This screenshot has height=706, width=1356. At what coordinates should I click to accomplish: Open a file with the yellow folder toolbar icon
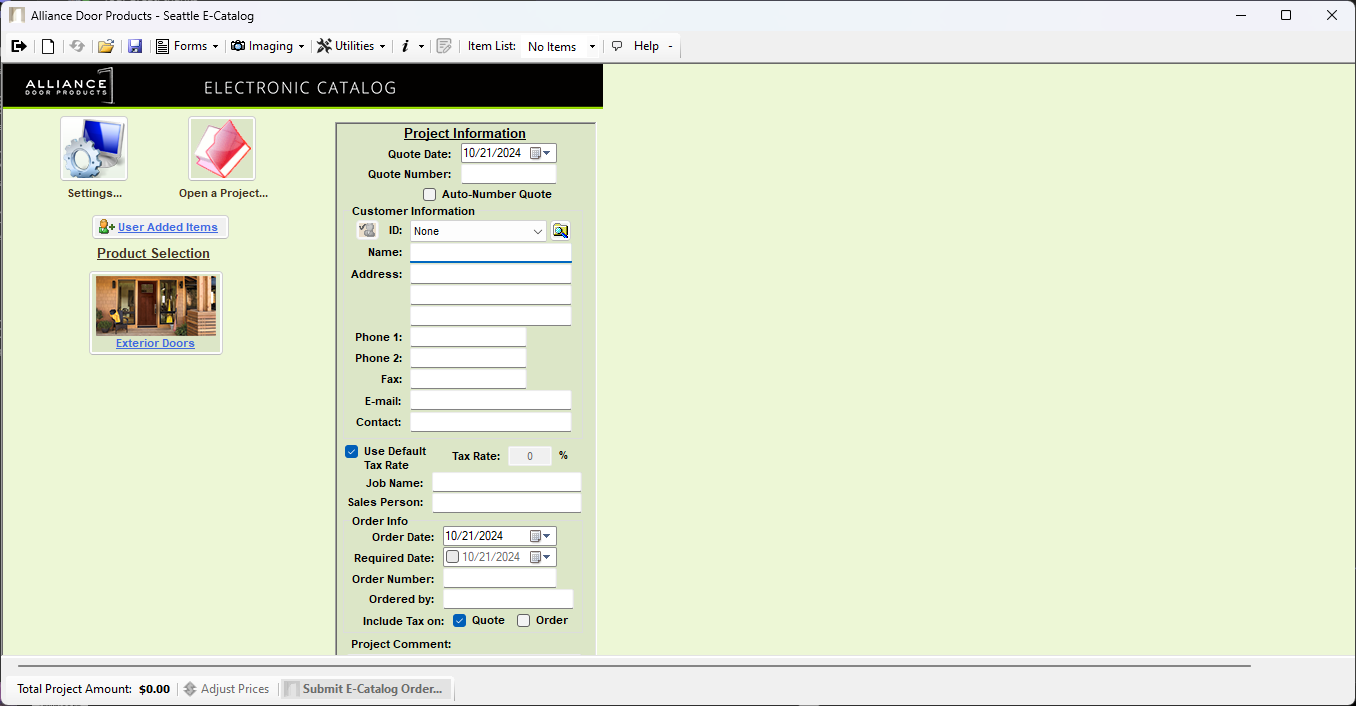(x=106, y=46)
